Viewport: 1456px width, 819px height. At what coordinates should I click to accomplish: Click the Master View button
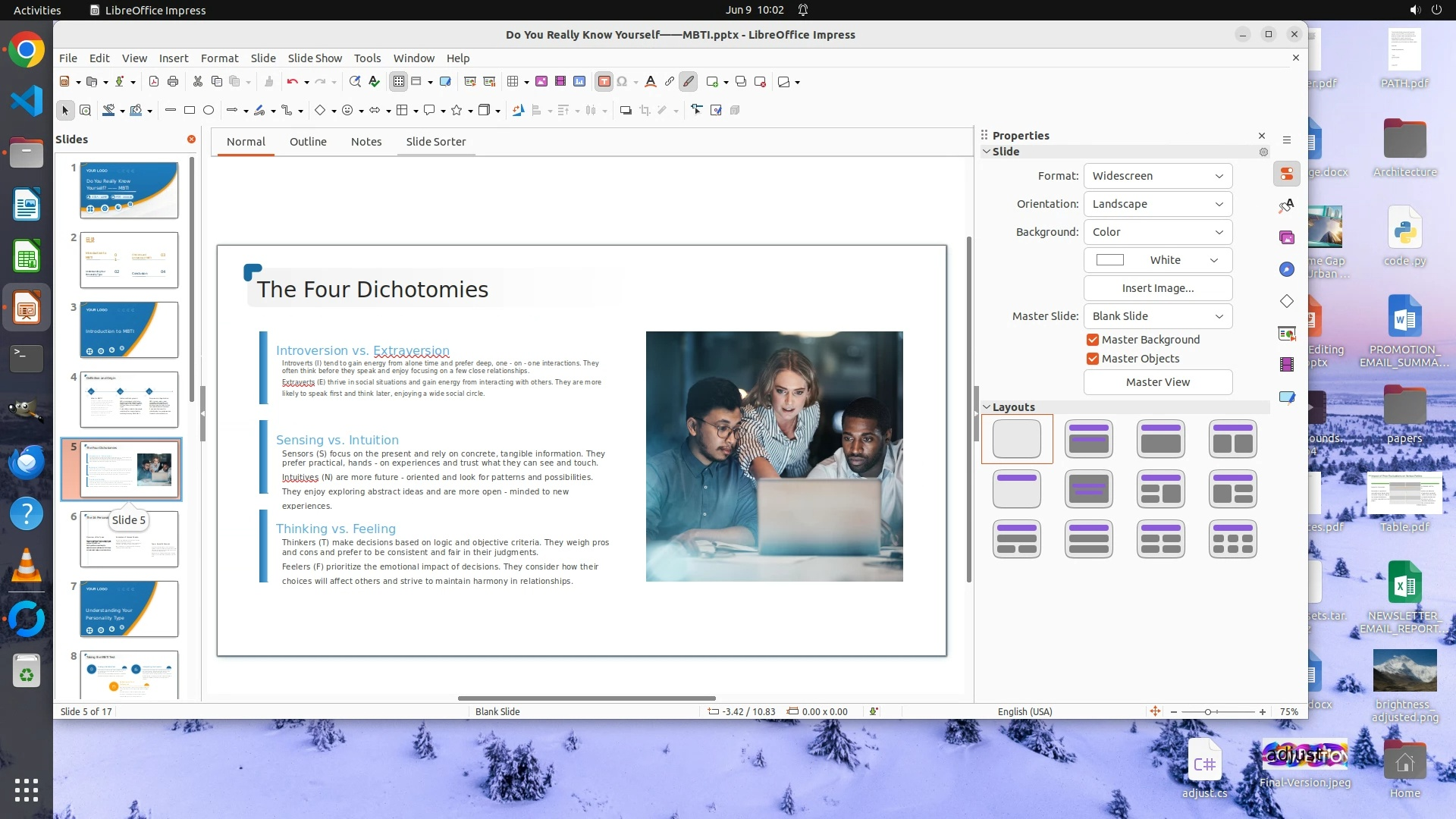point(1157,382)
